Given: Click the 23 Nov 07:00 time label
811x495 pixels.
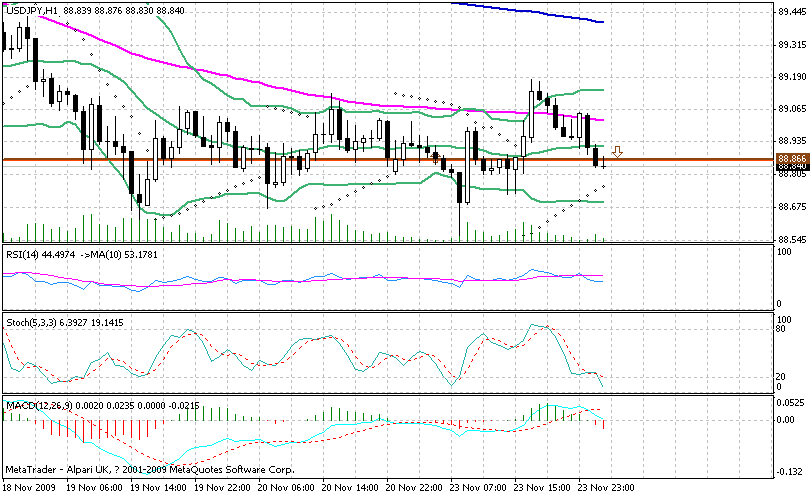Looking at the screenshot, I should [x=478, y=488].
